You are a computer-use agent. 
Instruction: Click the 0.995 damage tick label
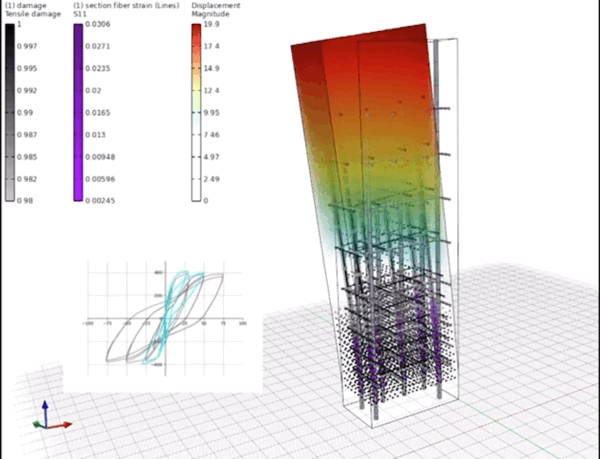point(27,68)
